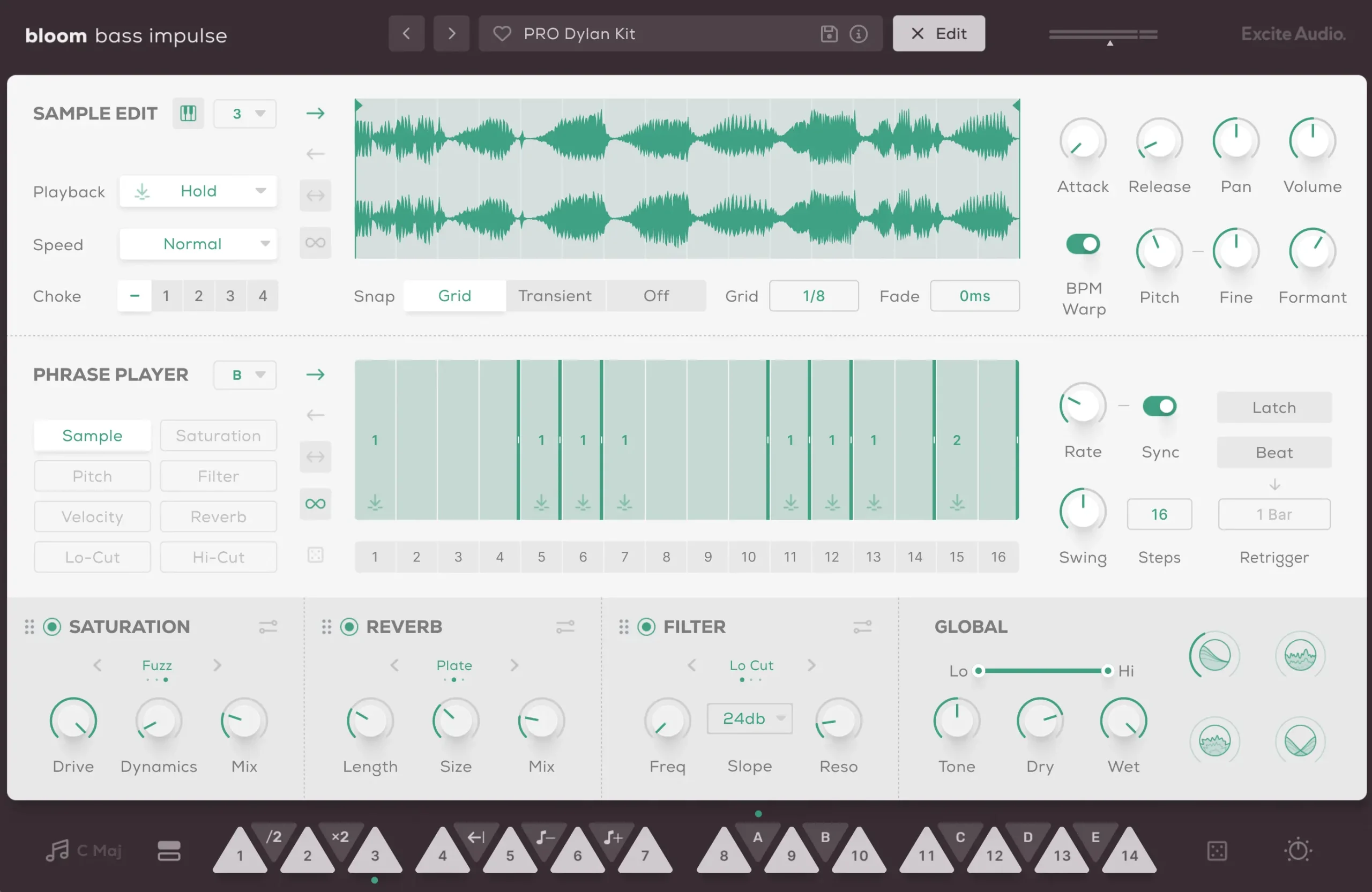Click the save preset floppy icon
Screen dimensions: 1372x892
829,34
